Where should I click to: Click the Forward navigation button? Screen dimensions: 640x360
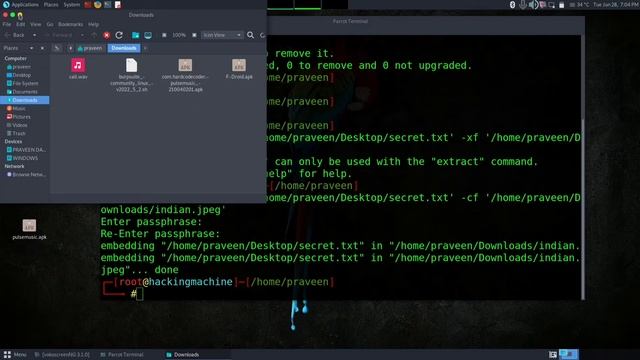pyautogui.click(x=59, y=36)
